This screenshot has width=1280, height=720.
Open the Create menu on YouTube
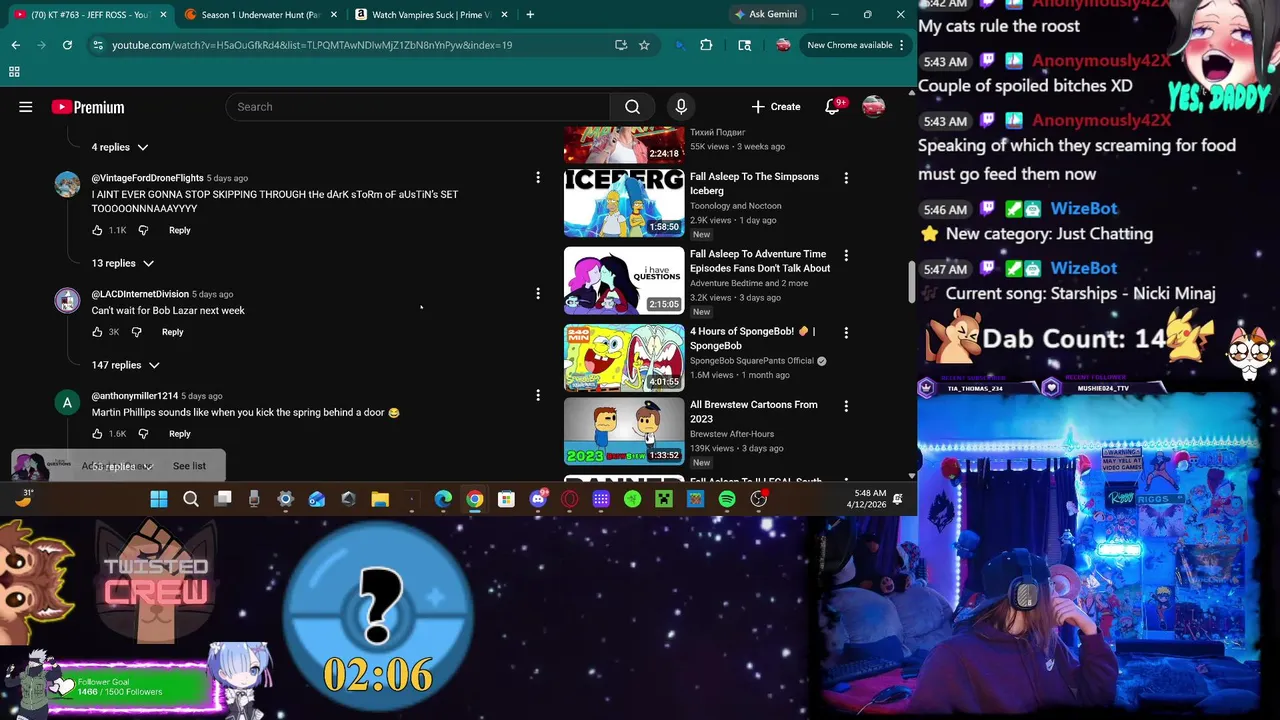click(x=776, y=107)
